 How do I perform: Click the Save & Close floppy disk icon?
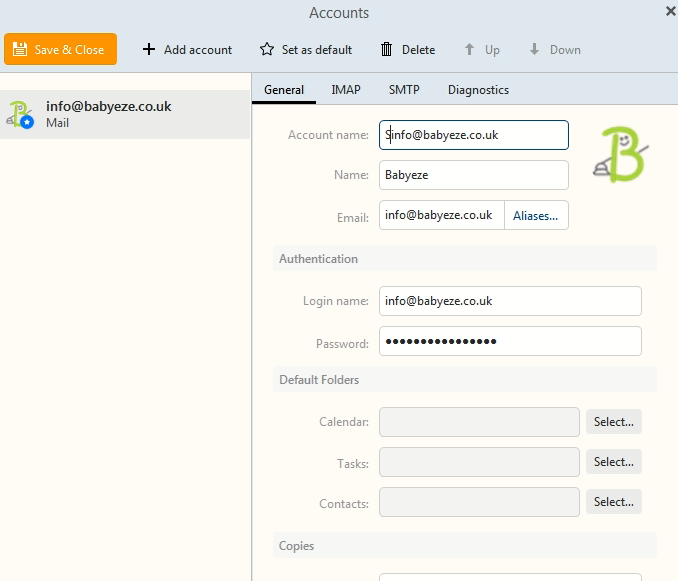pos(20,49)
